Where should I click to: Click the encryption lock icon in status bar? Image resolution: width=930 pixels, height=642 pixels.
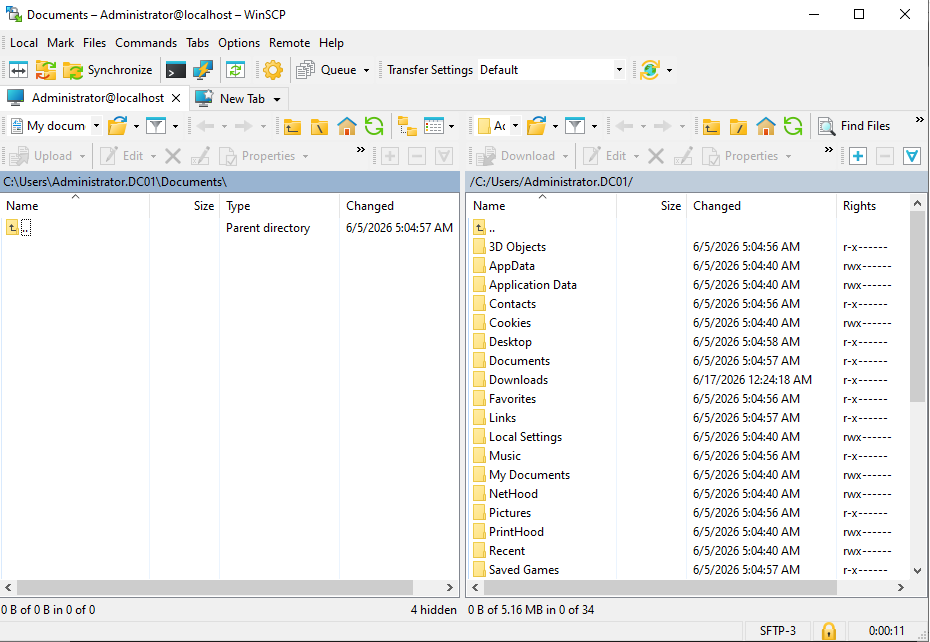(x=829, y=631)
